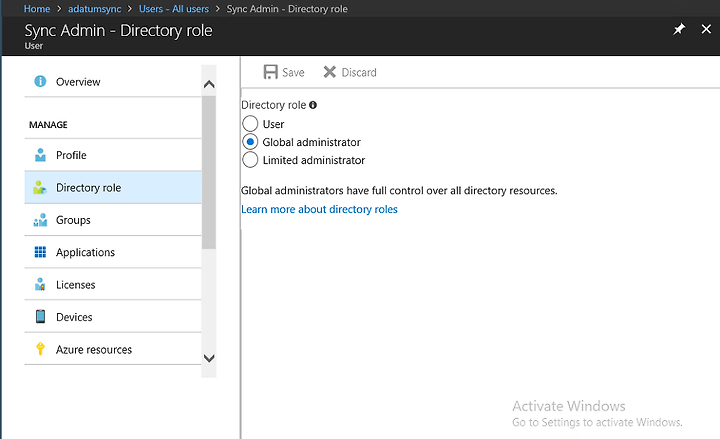Open Learn more about directory roles link
Screen dimensions: 720x439
319,209
